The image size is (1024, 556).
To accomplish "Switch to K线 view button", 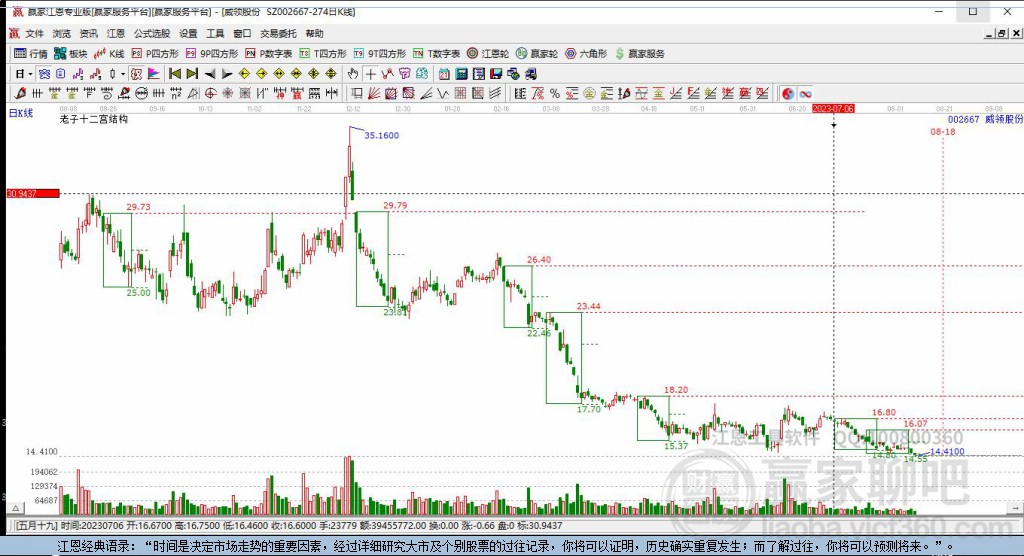I will (109, 54).
